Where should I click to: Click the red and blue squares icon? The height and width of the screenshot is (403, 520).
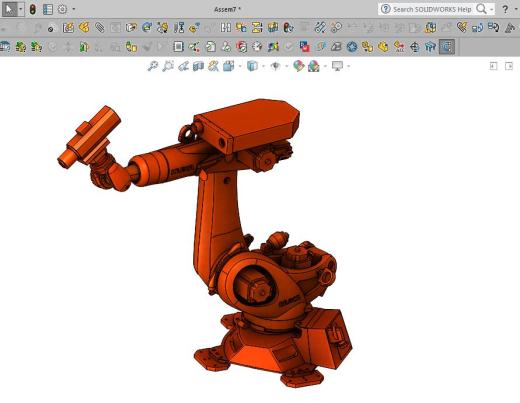tap(304, 47)
